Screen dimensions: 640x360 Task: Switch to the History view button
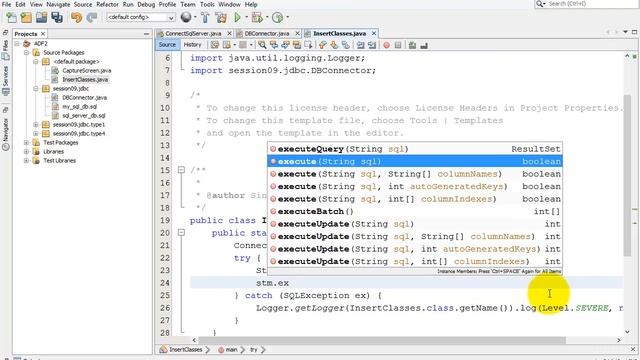coord(192,45)
